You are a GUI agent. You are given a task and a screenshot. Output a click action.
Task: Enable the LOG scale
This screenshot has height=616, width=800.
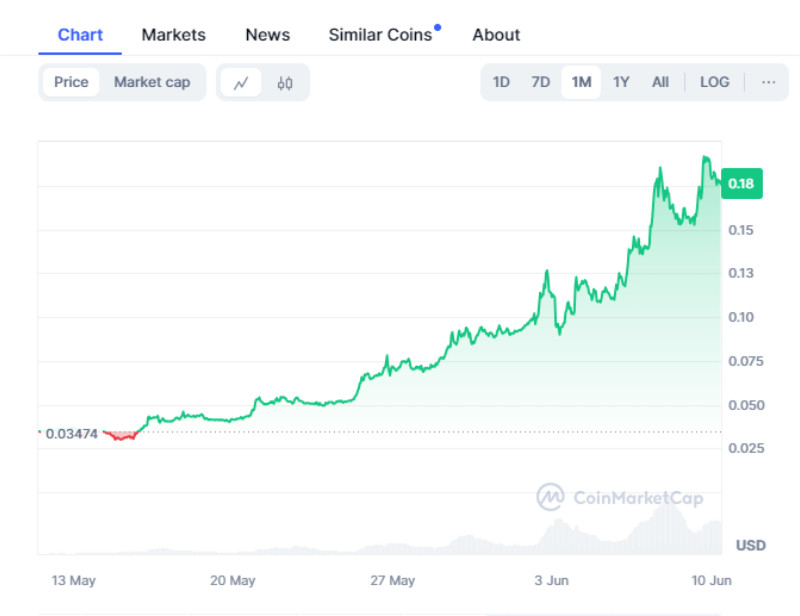coord(714,82)
